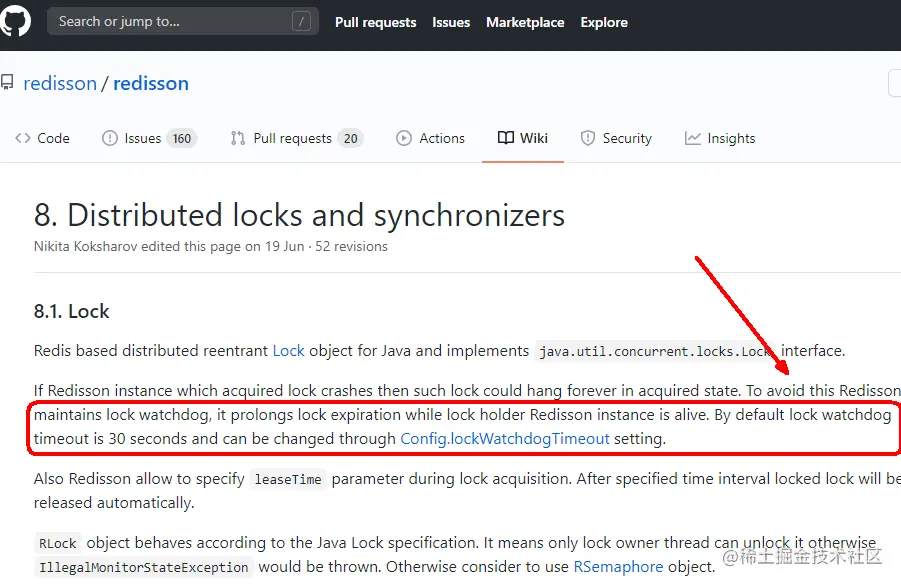
Task: Open the RSemaphore link
Action: (x=618, y=567)
